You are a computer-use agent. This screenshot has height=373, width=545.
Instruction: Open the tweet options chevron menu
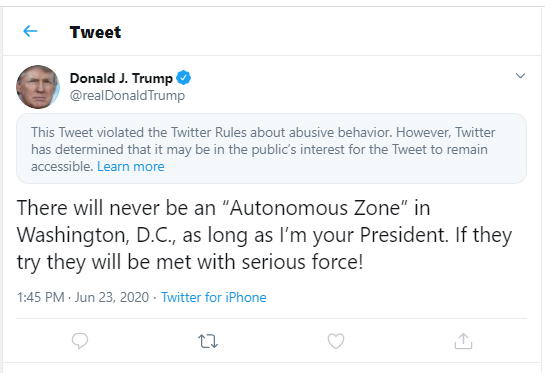[520, 75]
